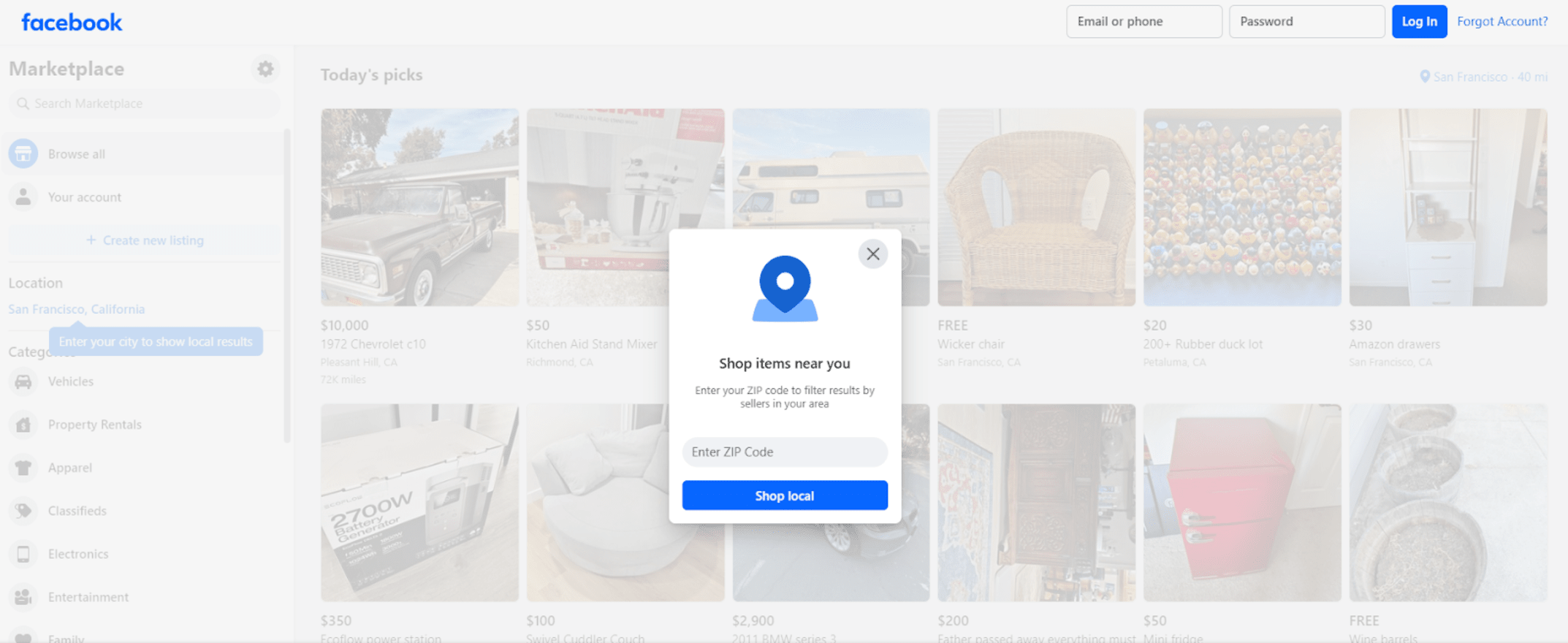Open the Your account label
This screenshot has width=1568, height=643.
pos(85,197)
